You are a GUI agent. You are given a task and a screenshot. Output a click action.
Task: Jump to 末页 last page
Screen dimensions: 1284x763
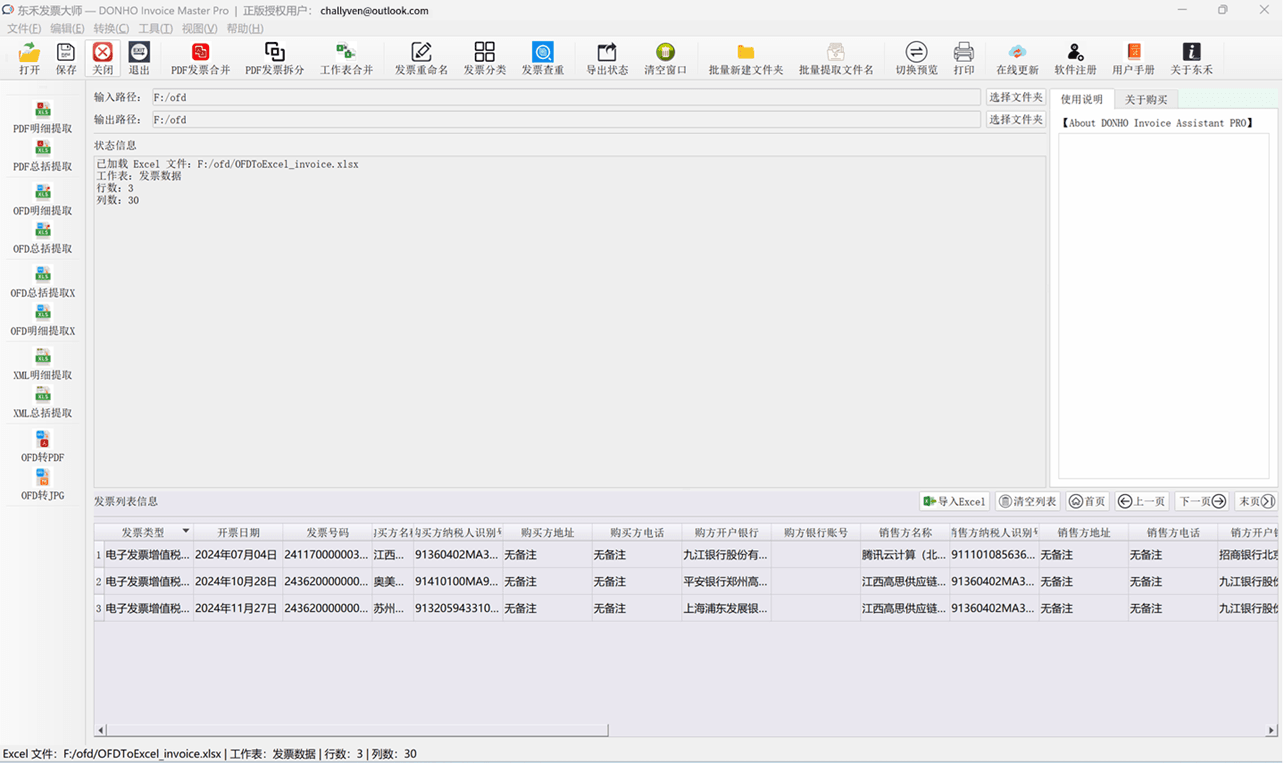1256,501
